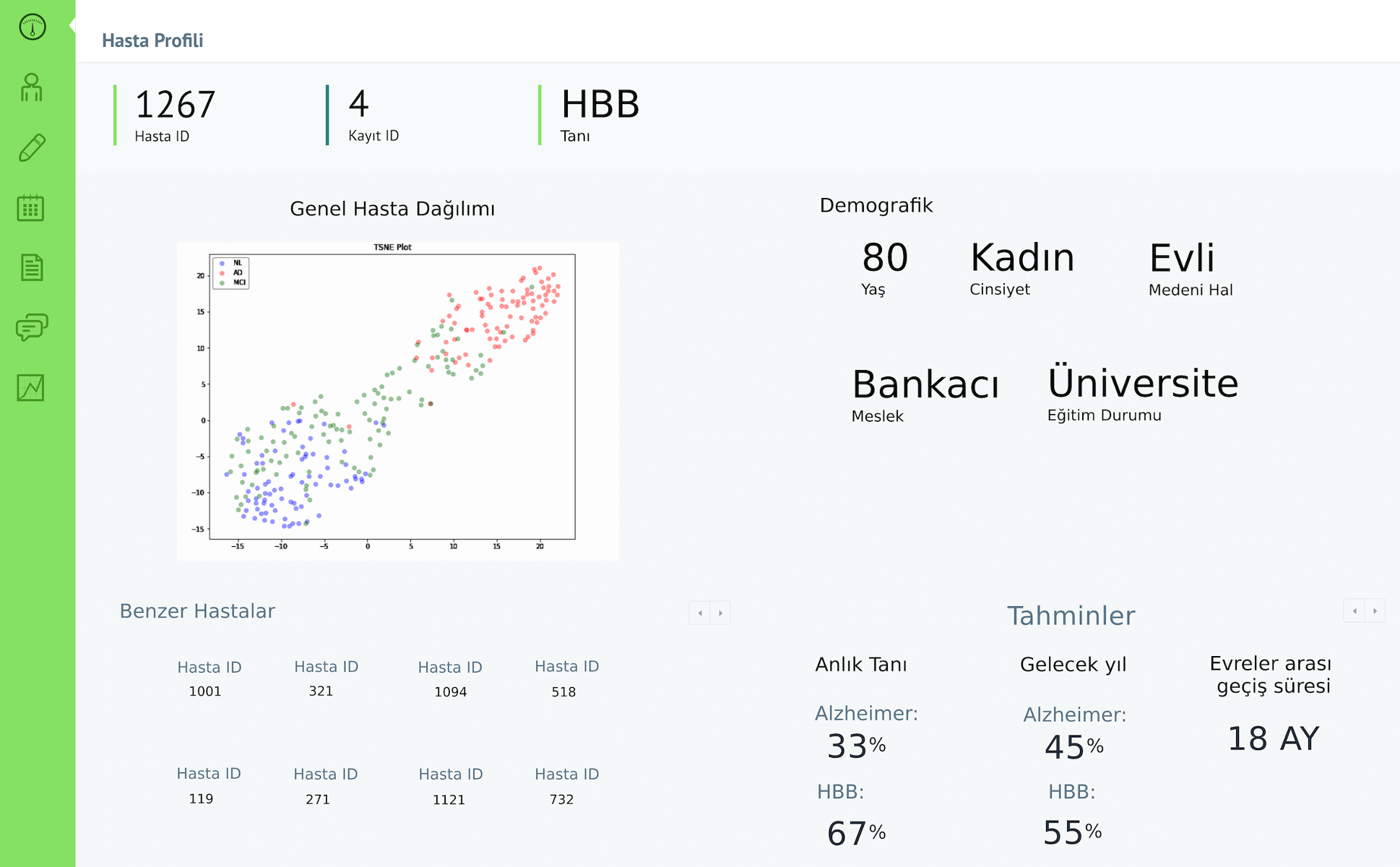Collapse the sidebar using the white arrow notch
This screenshot has height=867, width=1400.
[x=72, y=25]
